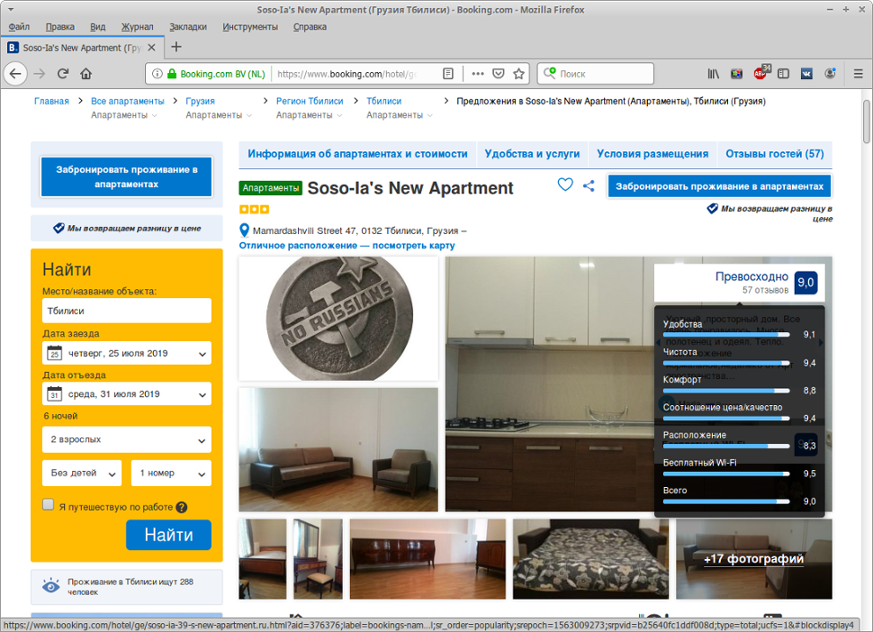The image size is (873, 632).
Task: Toggle Reader View icon in address bar
Action: click(x=448, y=74)
